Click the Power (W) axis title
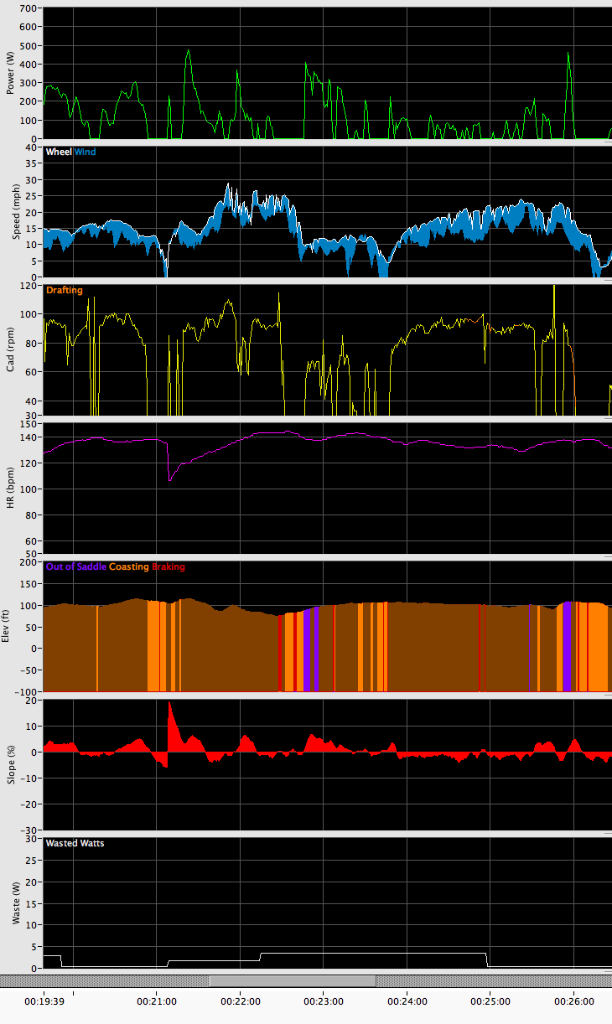 point(11,72)
